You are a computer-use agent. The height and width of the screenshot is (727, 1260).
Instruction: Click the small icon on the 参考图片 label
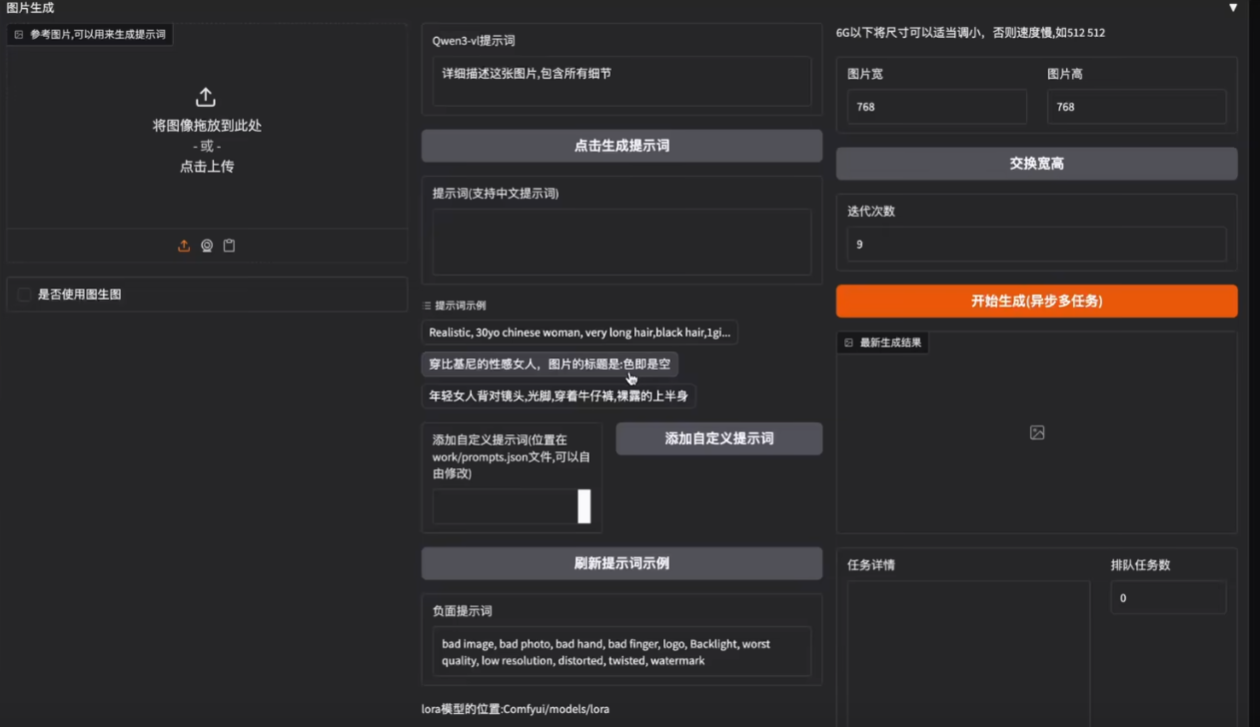(x=17, y=34)
